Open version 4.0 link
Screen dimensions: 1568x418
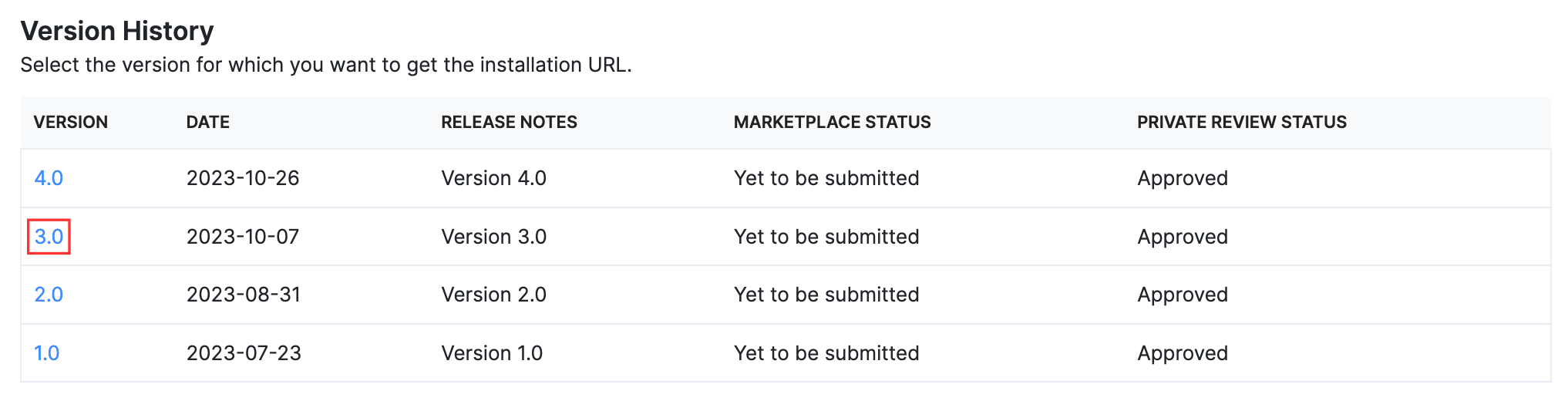(49, 178)
